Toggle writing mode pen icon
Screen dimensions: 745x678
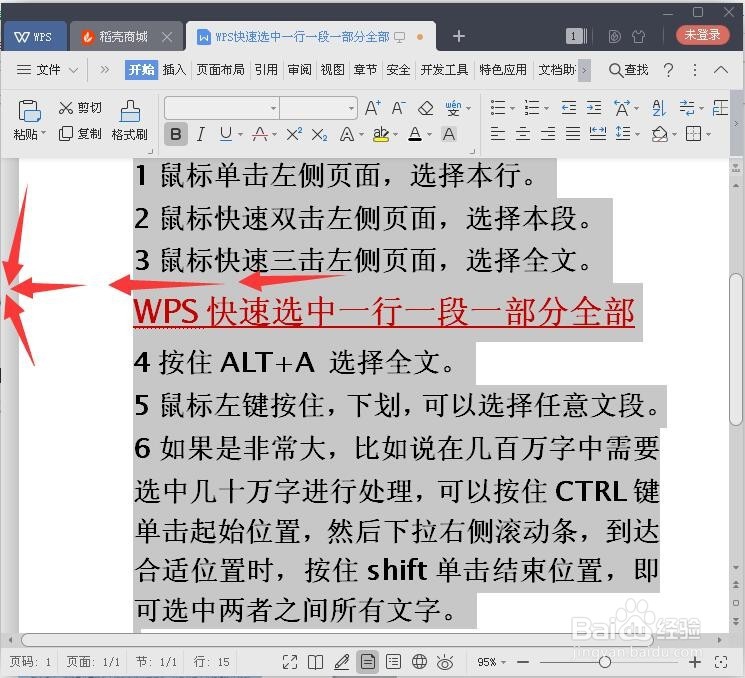[x=342, y=661]
